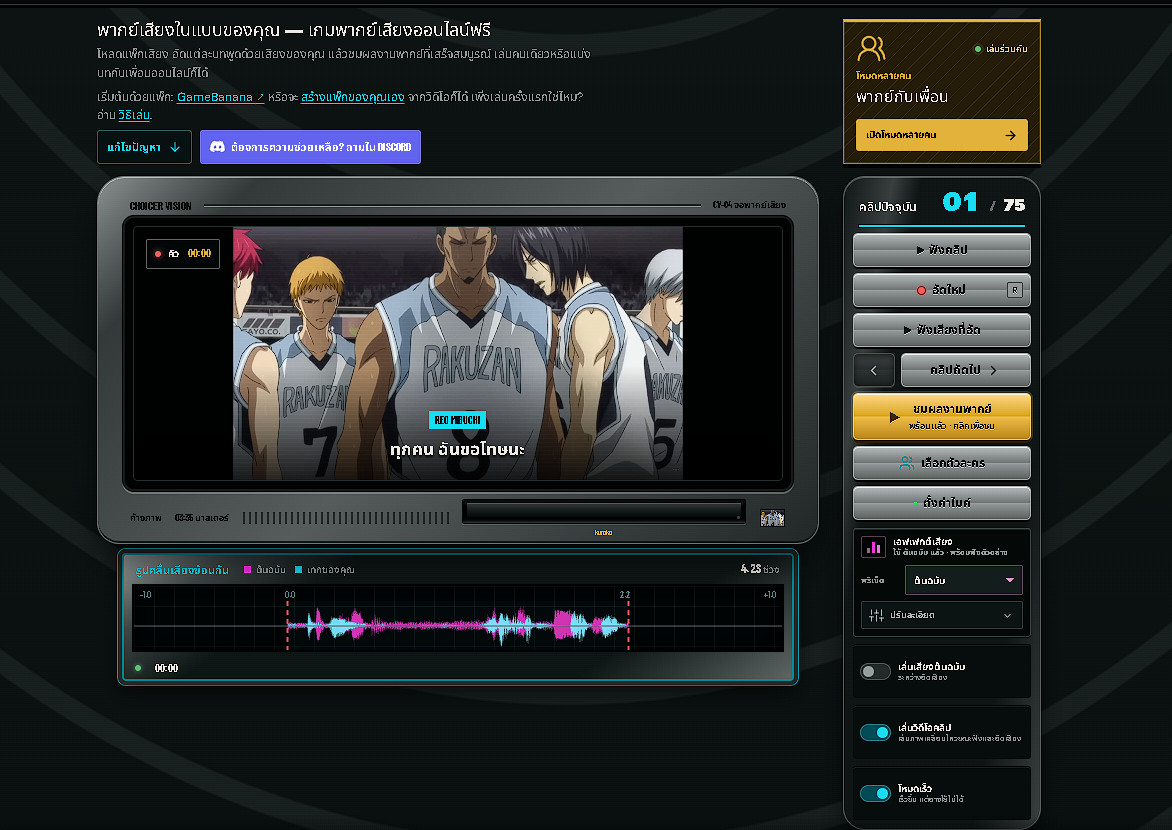
Task: Click the รูปคลื่นเสียงซ้อนกัน waveform title
Action: (182, 570)
